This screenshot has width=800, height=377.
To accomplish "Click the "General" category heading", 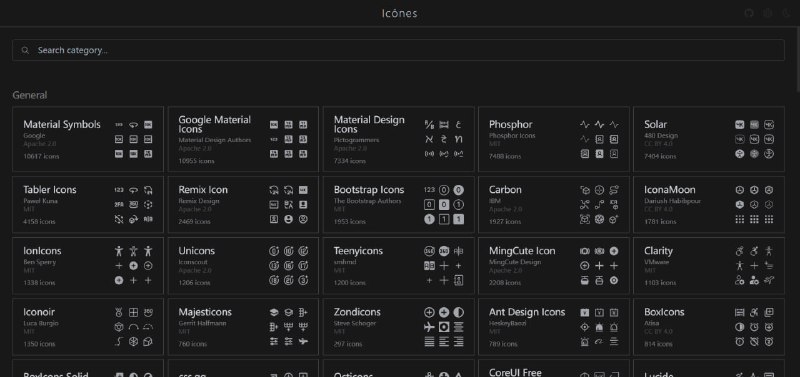I will click(30, 95).
